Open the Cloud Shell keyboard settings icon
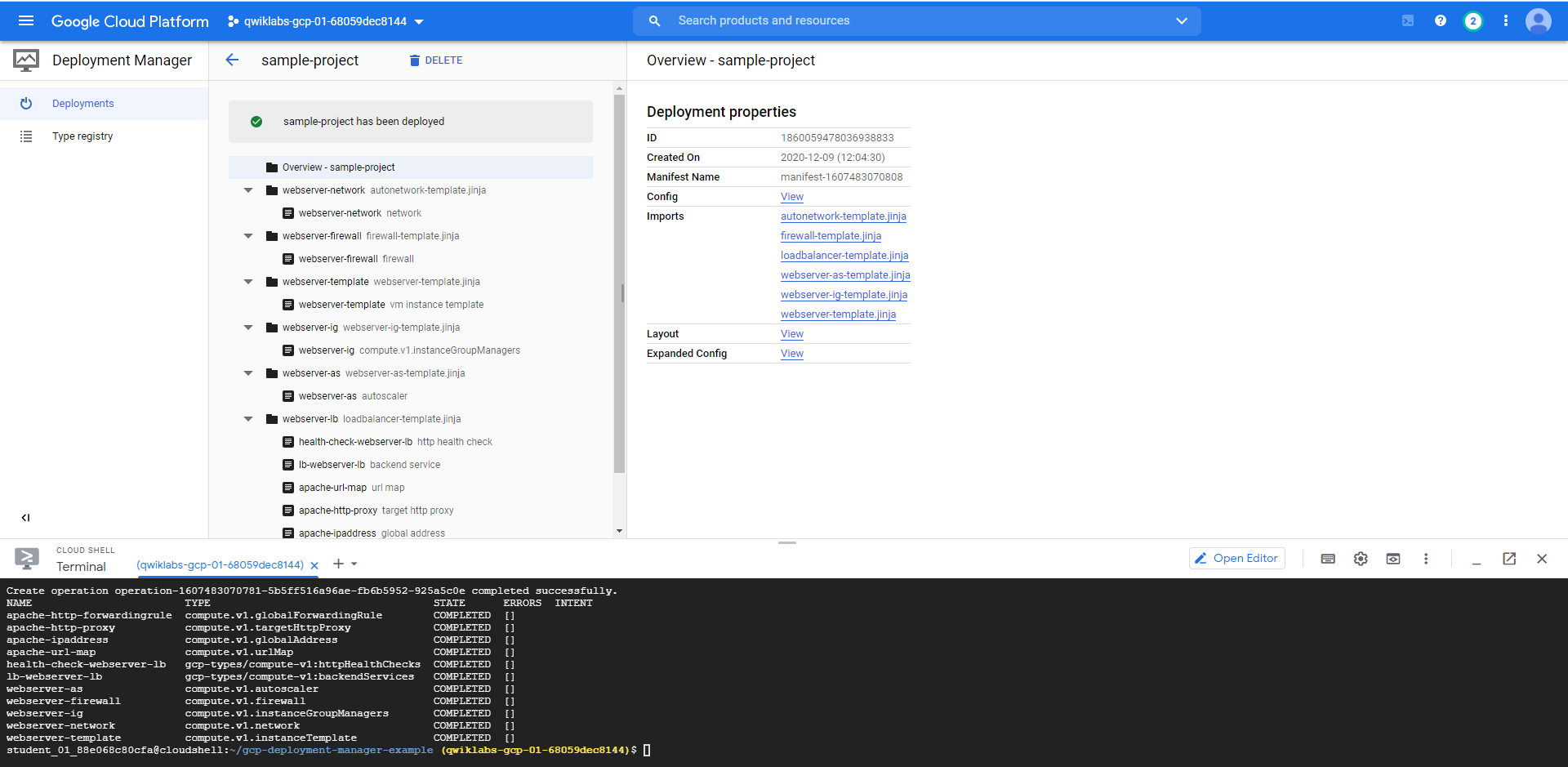1568x767 pixels. (1328, 559)
